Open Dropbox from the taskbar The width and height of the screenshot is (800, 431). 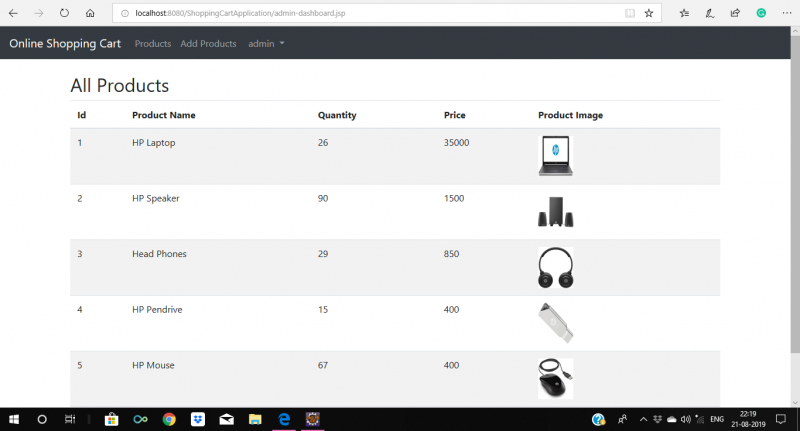point(198,419)
